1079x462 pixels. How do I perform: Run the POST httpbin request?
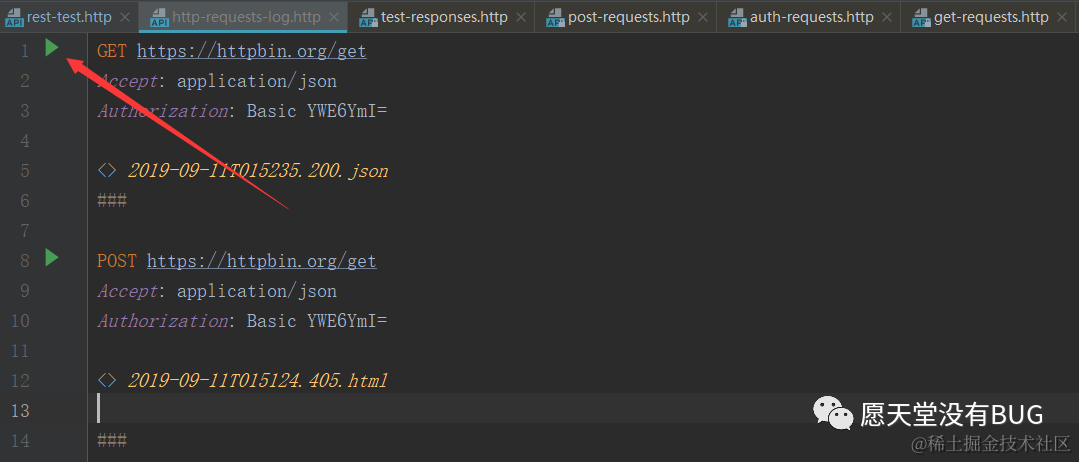click(x=52, y=258)
